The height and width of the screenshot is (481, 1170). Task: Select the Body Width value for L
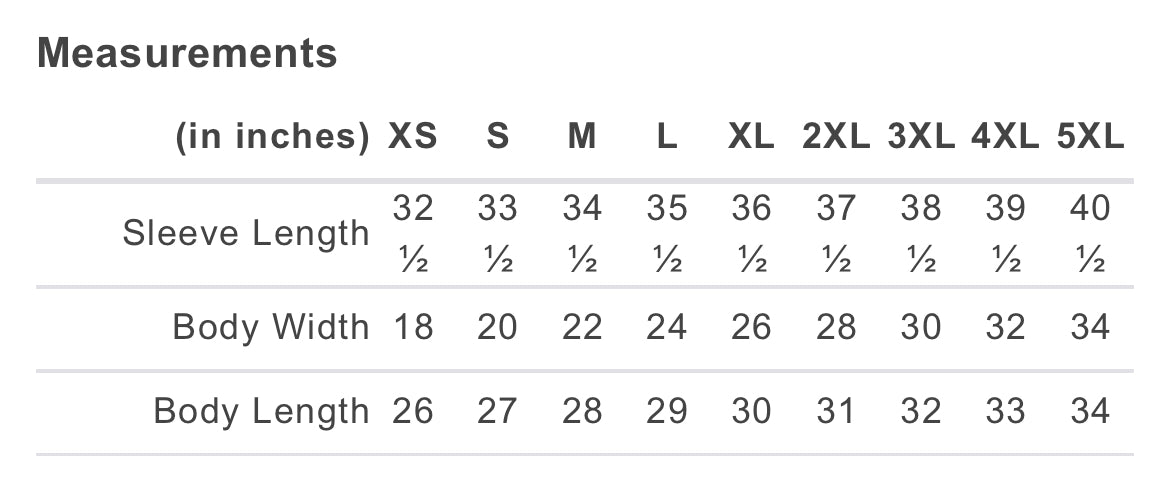point(667,327)
